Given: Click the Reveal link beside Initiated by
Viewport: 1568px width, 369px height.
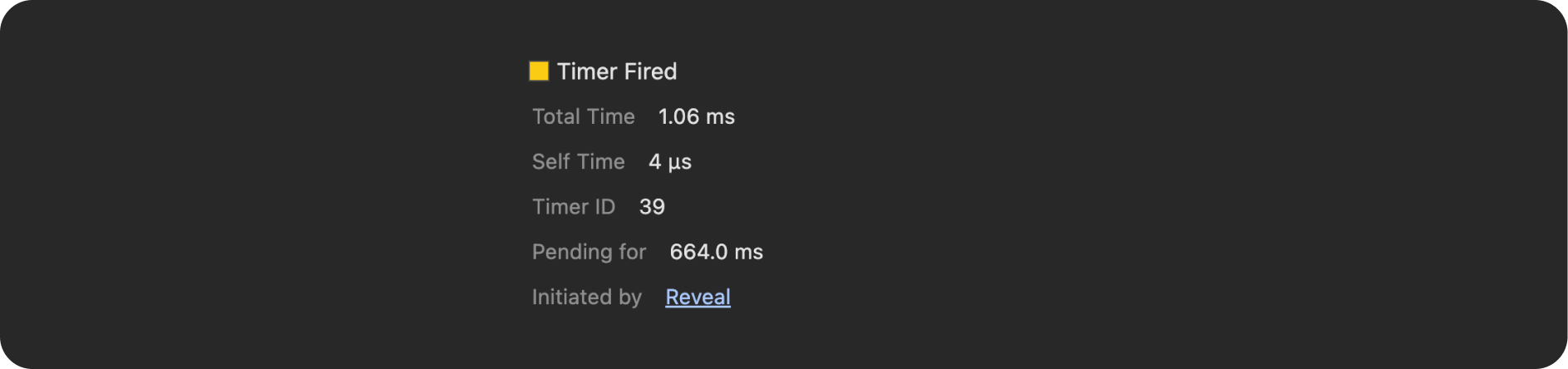Looking at the screenshot, I should 698,298.
